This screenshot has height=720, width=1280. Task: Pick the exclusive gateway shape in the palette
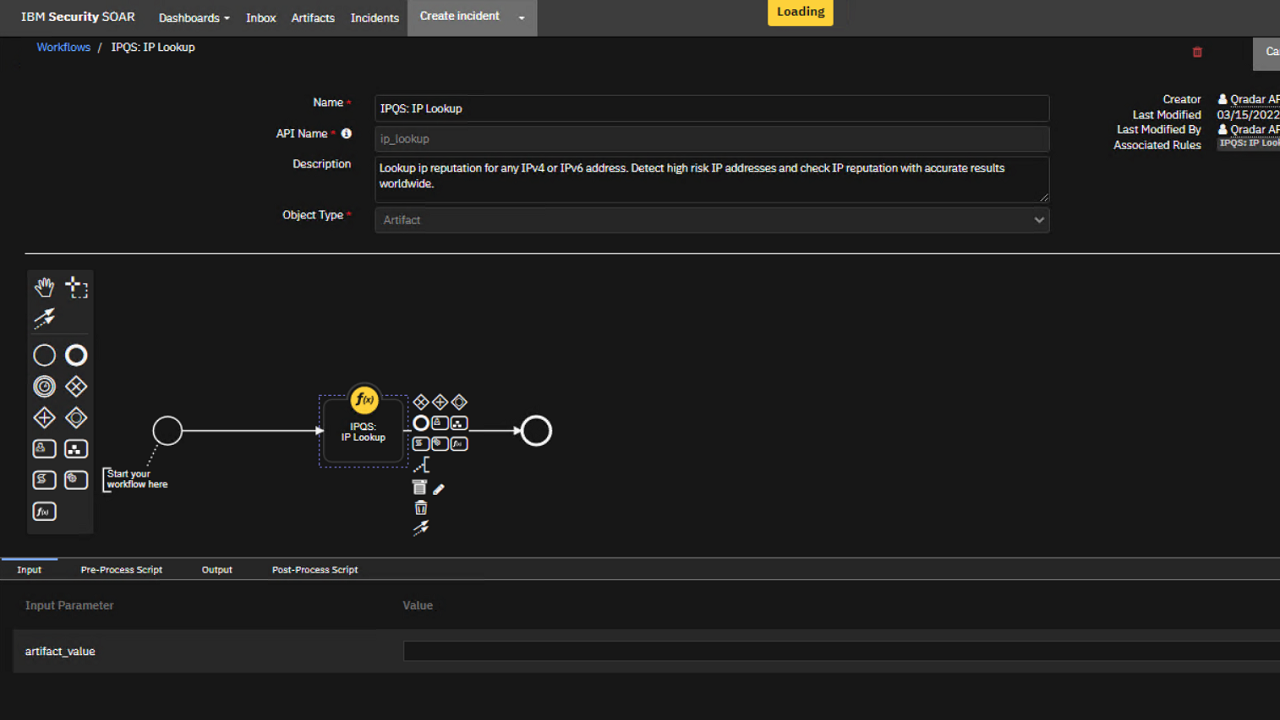76,386
